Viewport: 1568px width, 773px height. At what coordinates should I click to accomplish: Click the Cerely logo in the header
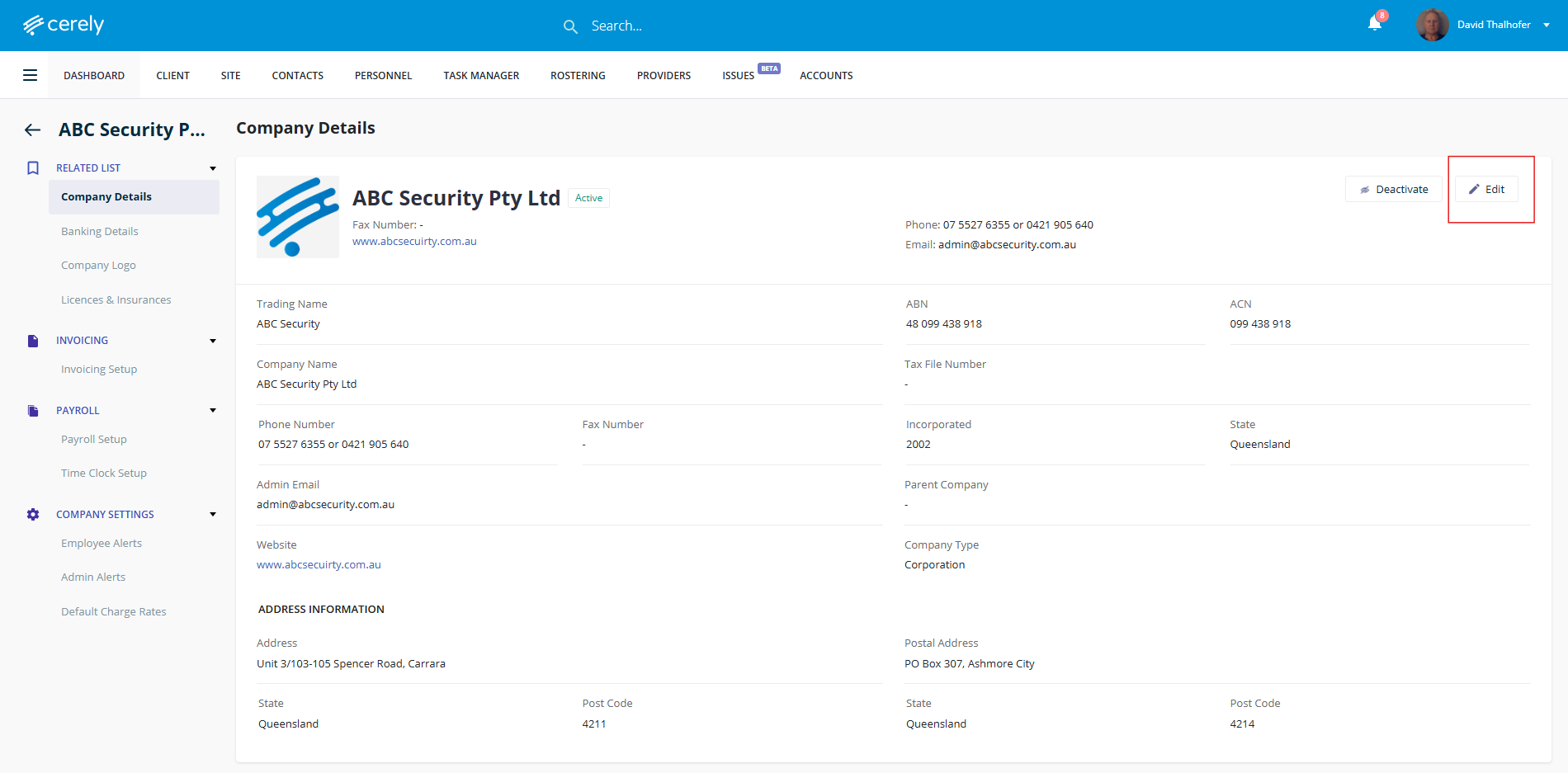coord(64,25)
